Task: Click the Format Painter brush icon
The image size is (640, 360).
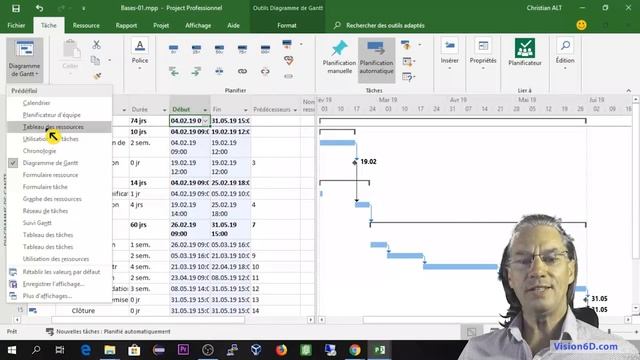Action: pos(97,76)
